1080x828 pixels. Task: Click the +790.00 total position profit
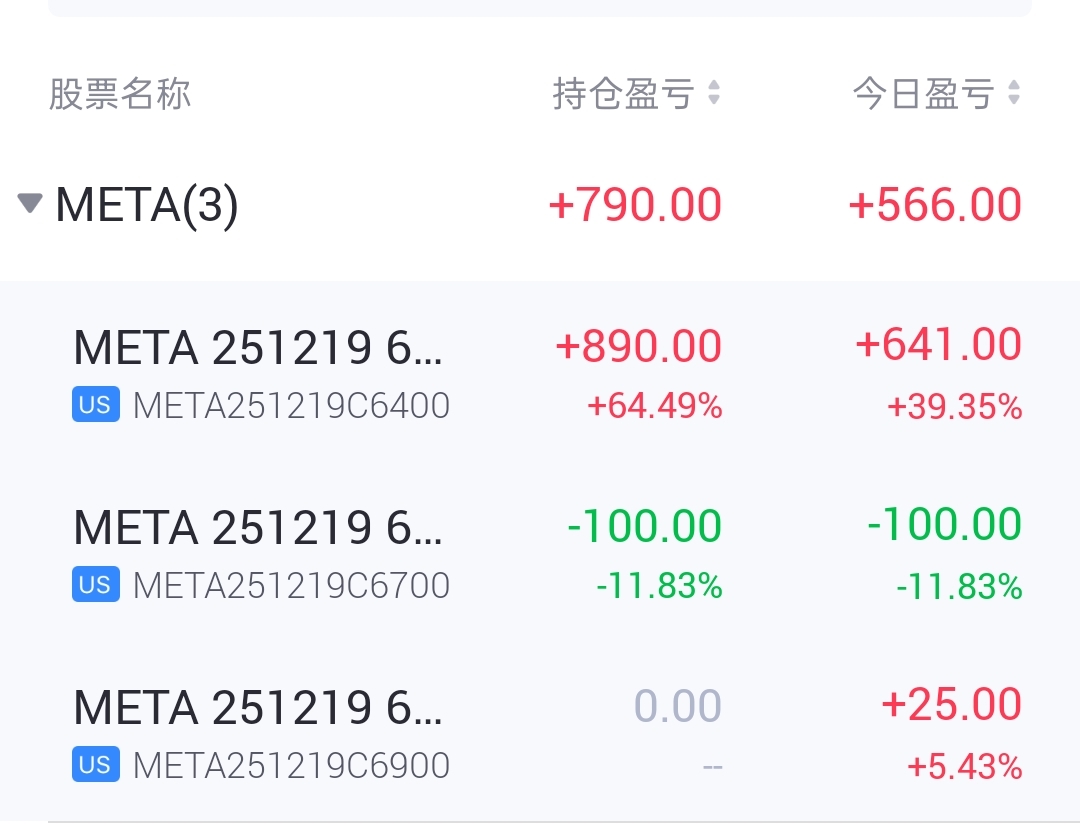(x=635, y=205)
